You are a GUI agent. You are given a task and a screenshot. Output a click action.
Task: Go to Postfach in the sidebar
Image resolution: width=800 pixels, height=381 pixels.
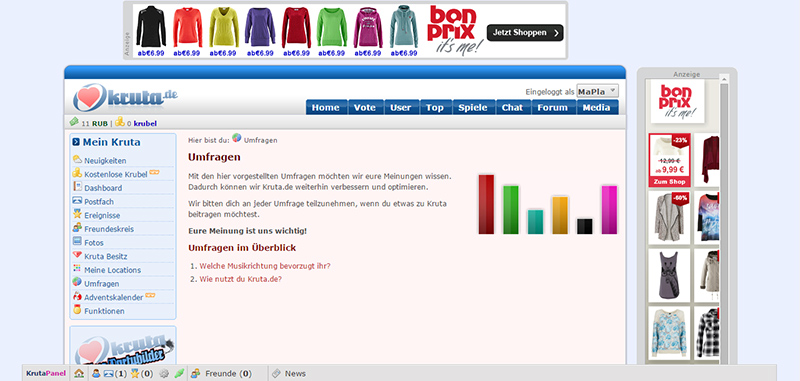(99, 201)
